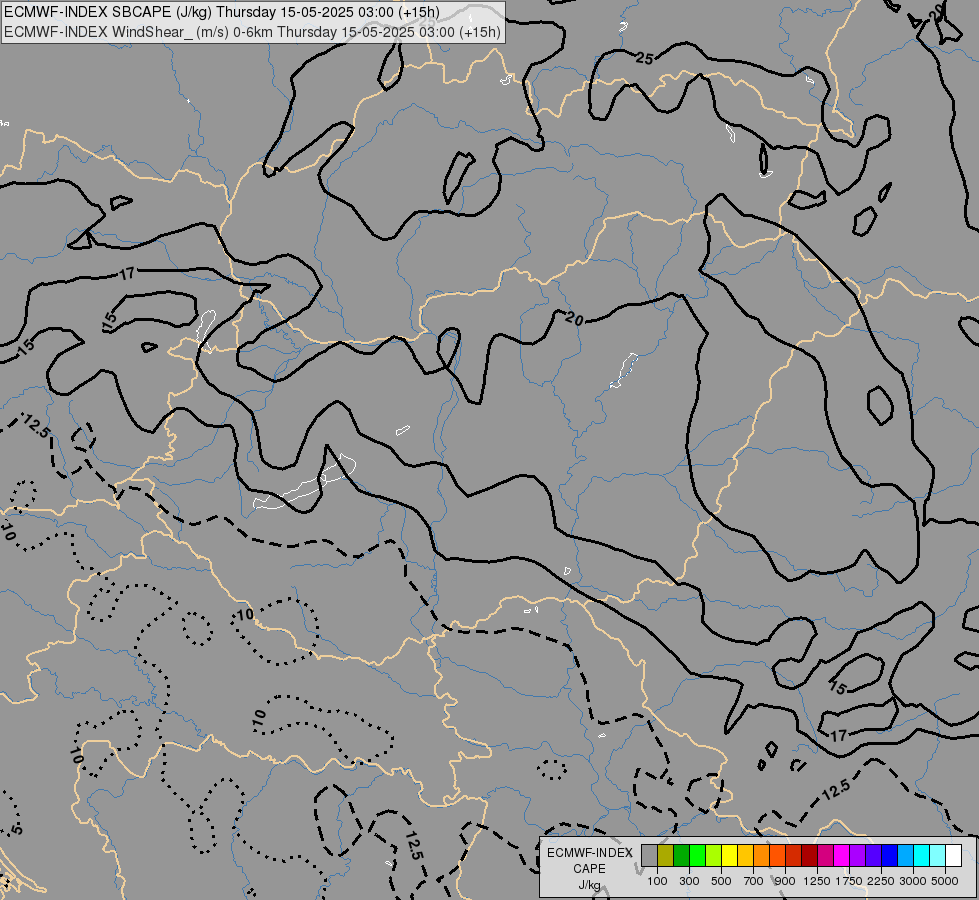Click the 20 contour label at map center
Screen dimensions: 979x900
pos(574,319)
